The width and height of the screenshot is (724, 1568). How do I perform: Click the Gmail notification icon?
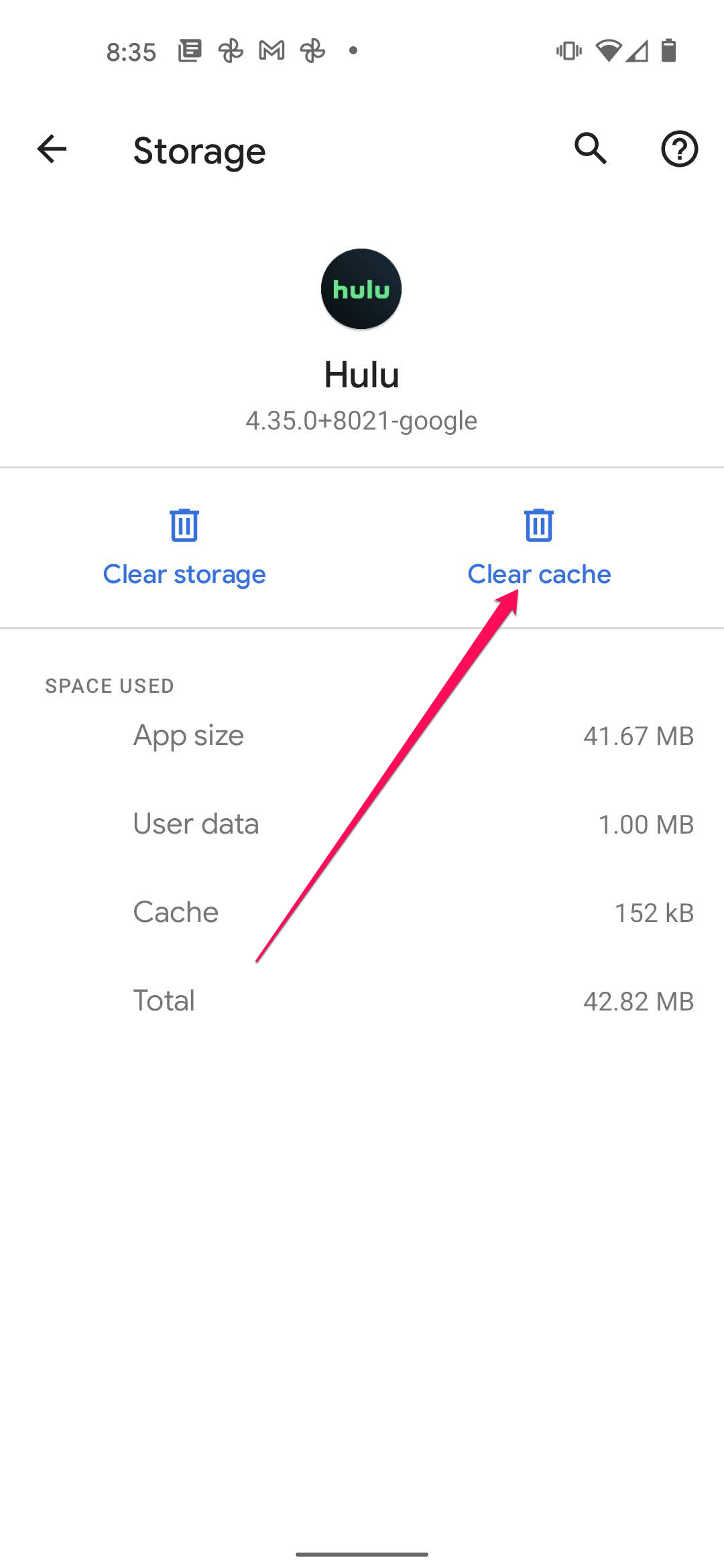pos(270,50)
